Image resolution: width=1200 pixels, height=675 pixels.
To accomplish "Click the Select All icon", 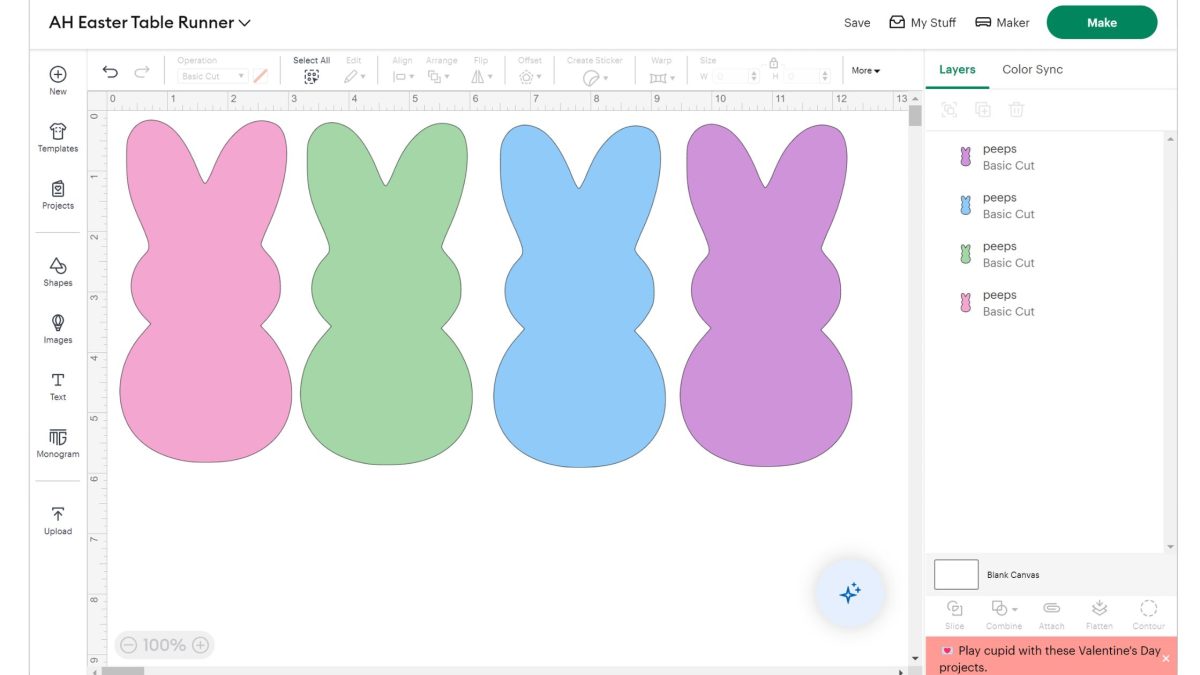I will [311, 76].
